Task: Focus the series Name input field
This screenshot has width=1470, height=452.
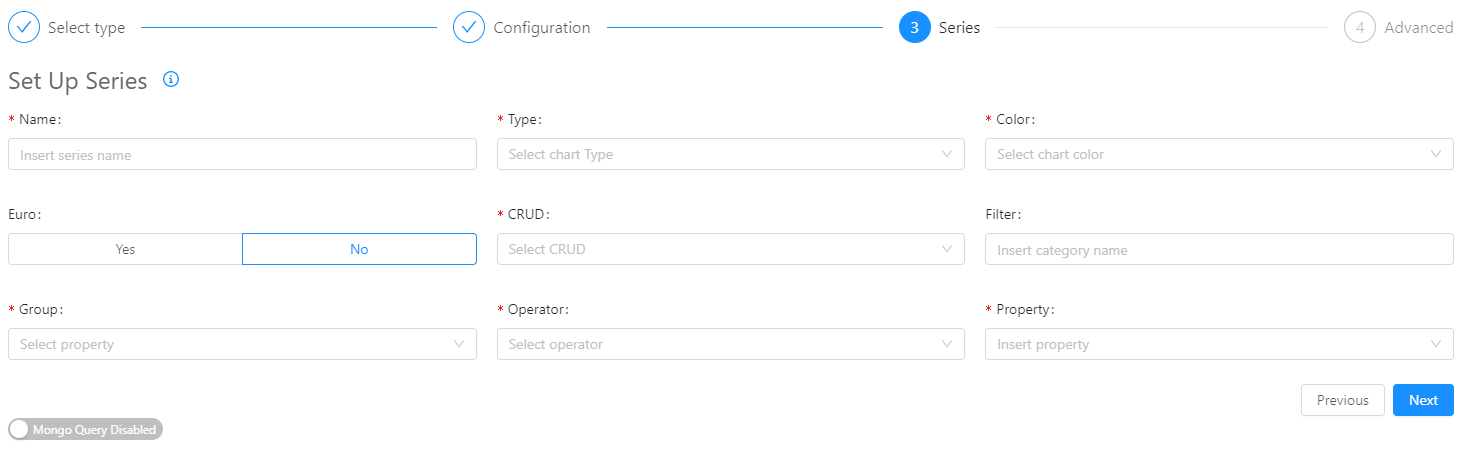Action: pos(242,154)
